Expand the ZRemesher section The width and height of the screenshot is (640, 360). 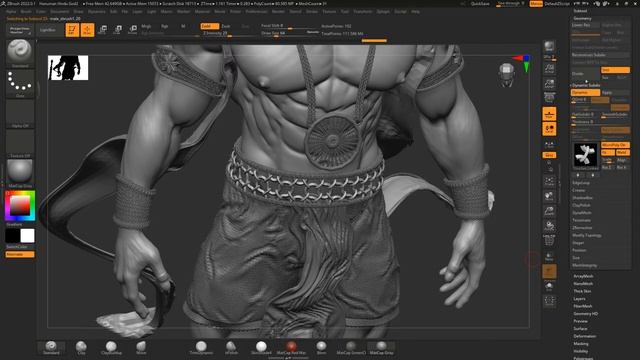[x=582, y=228]
